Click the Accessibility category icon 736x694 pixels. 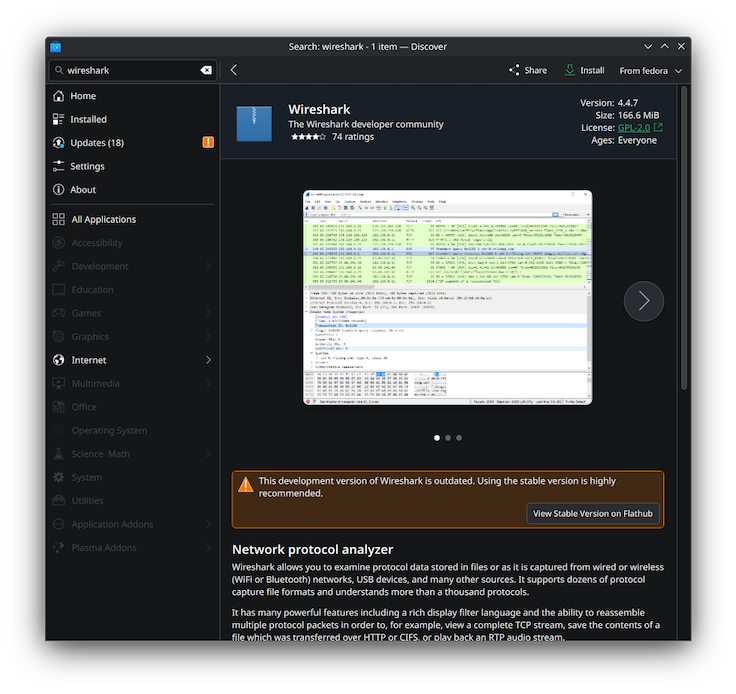tap(59, 243)
